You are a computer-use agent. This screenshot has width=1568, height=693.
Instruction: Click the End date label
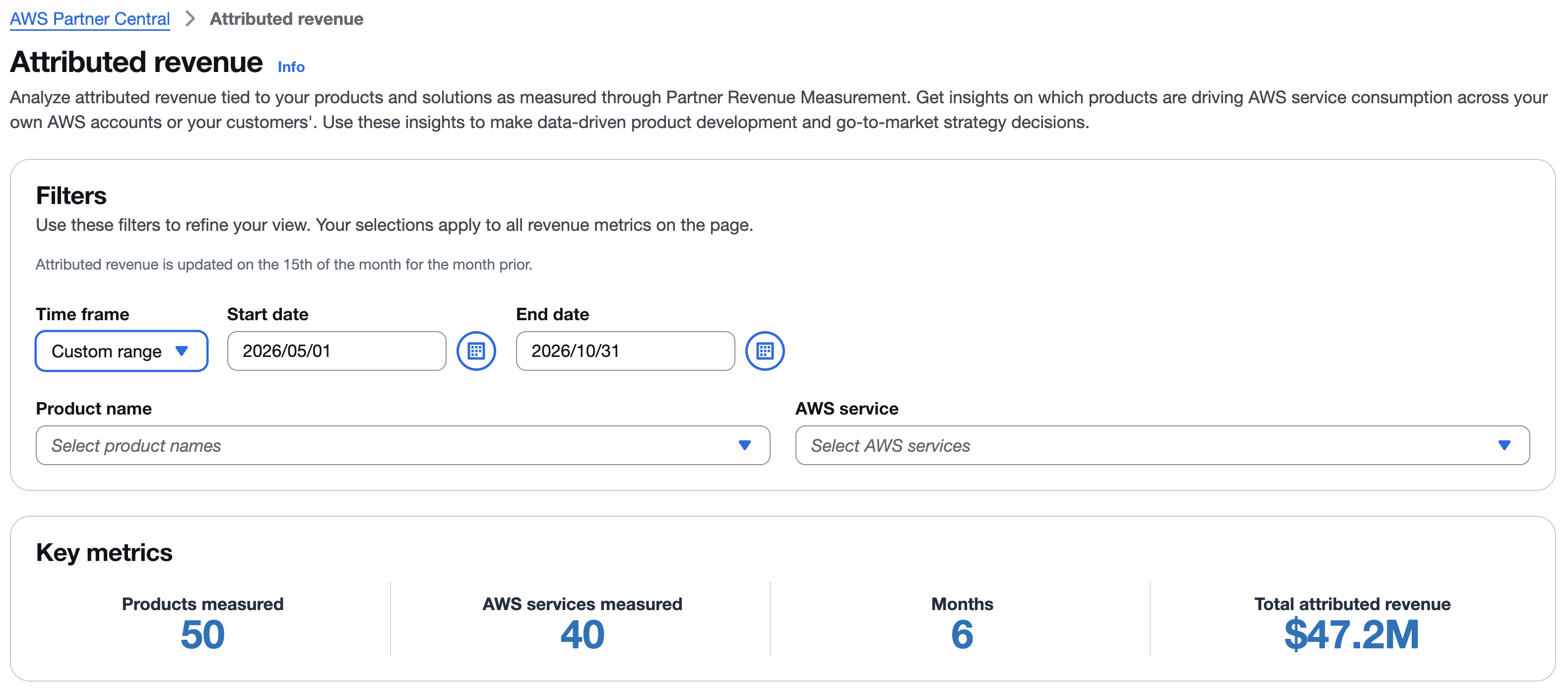click(553, 314)
